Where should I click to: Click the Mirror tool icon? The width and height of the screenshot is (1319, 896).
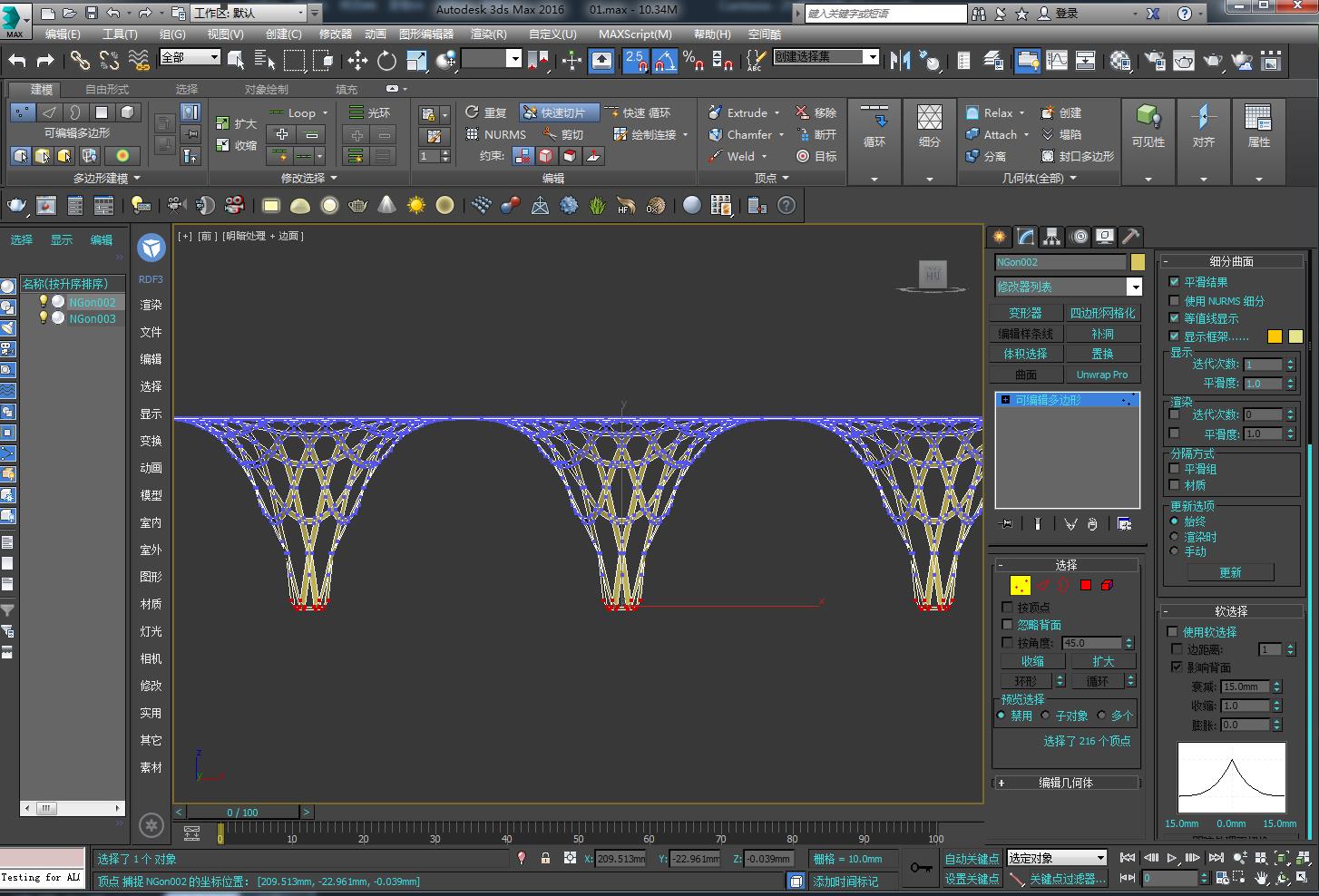(x=900, y=61)
